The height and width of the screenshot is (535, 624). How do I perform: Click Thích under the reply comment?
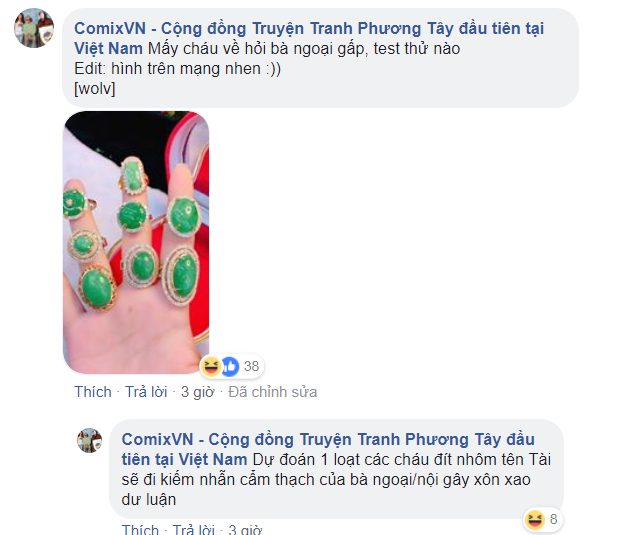[140, 529]
